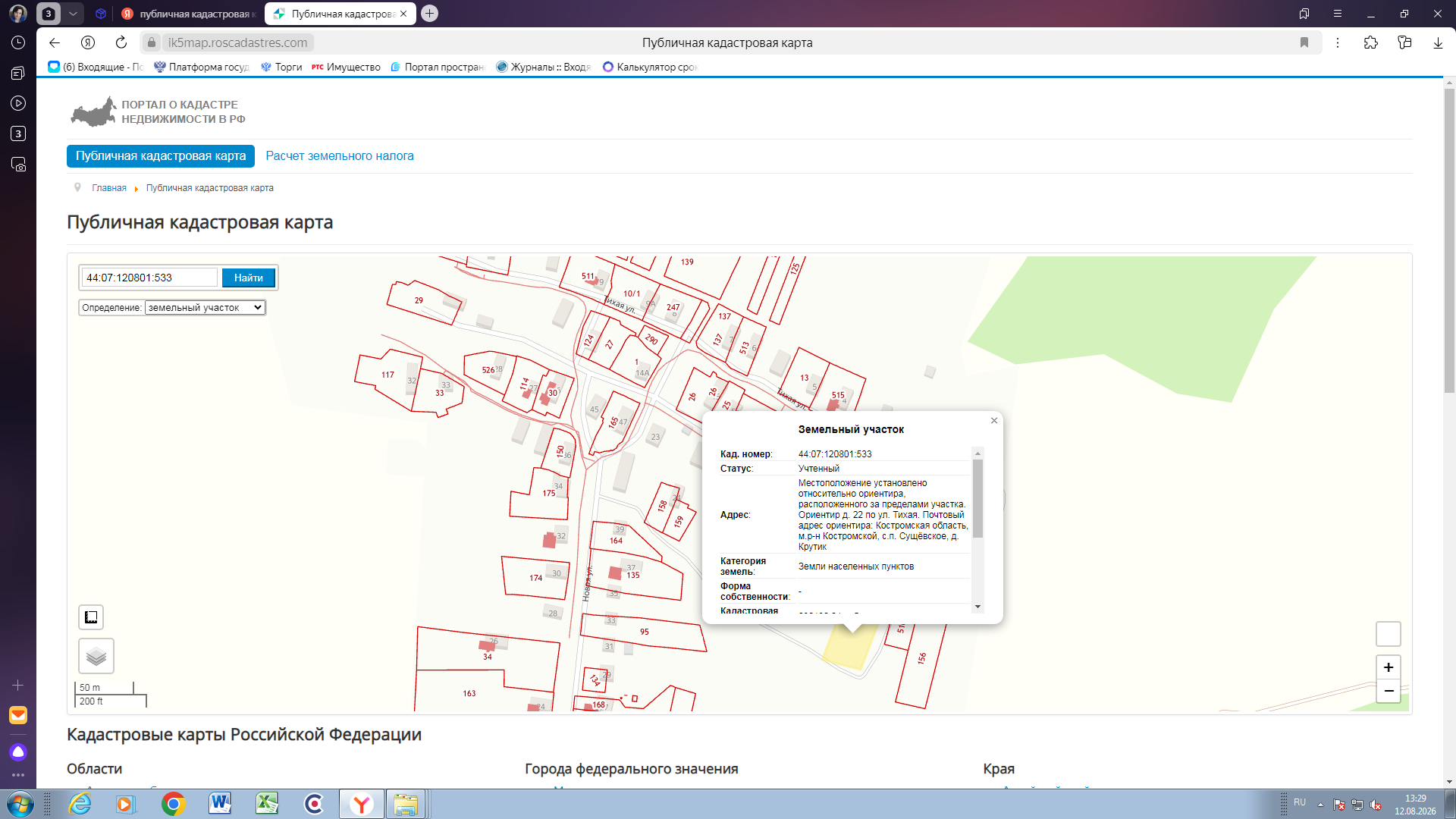The image size is (1456, 819).
Task: Open the Портал простран bookmark
Action: [x=437, y=67]
